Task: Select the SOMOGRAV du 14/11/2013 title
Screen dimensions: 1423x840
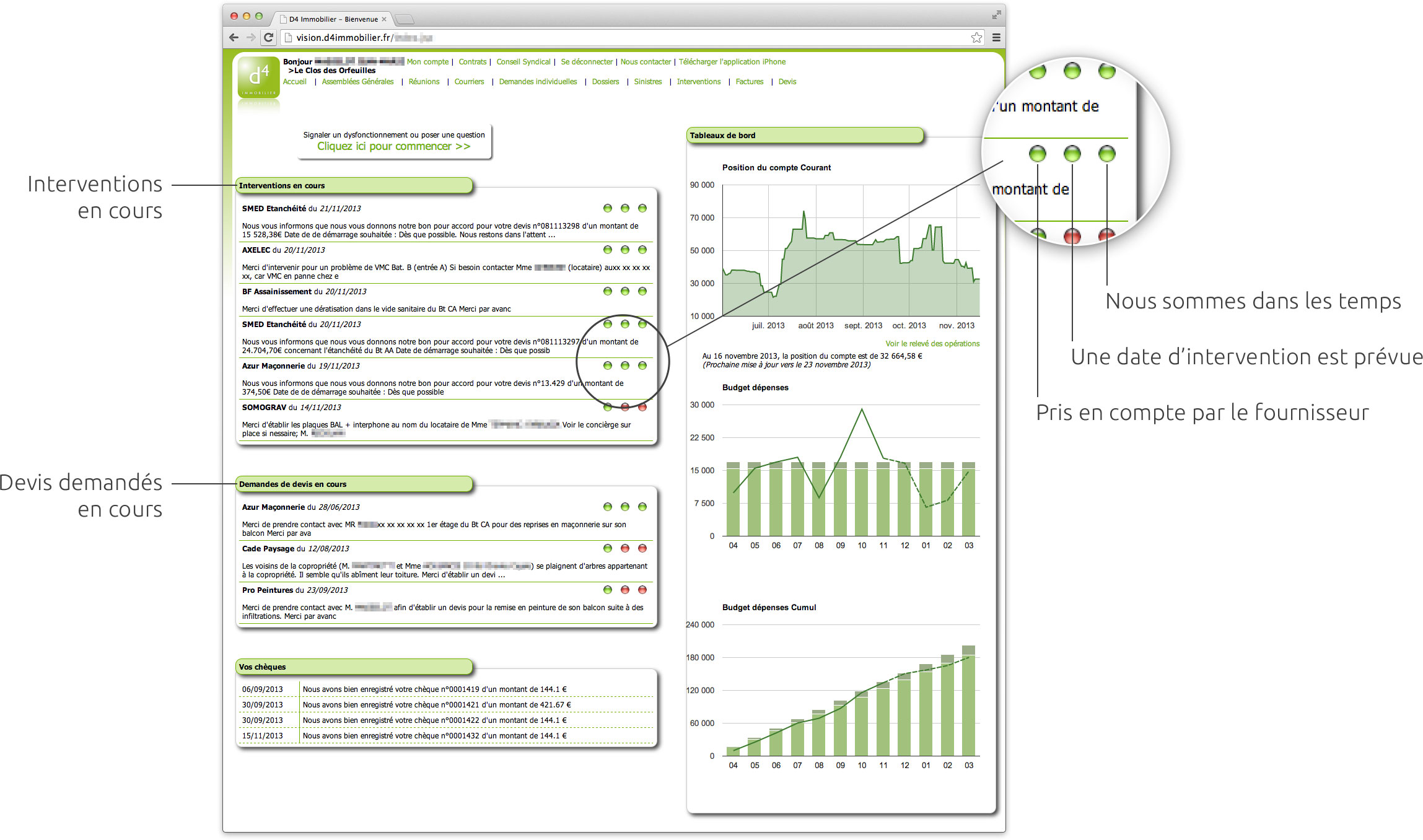Action: point(291,408)
